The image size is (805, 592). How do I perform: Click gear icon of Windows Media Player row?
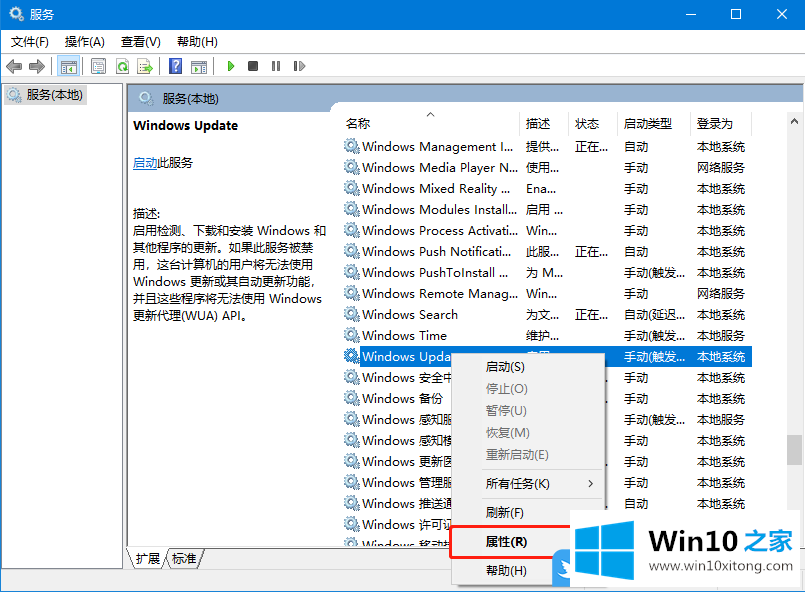click(352, 168)
